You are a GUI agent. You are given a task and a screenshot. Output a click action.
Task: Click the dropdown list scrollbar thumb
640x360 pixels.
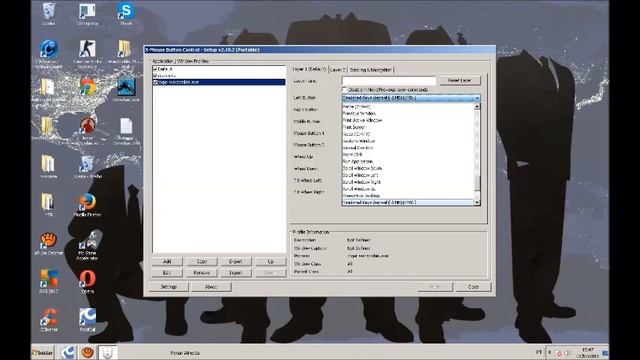pyautogui.click(x=477, y=184)
